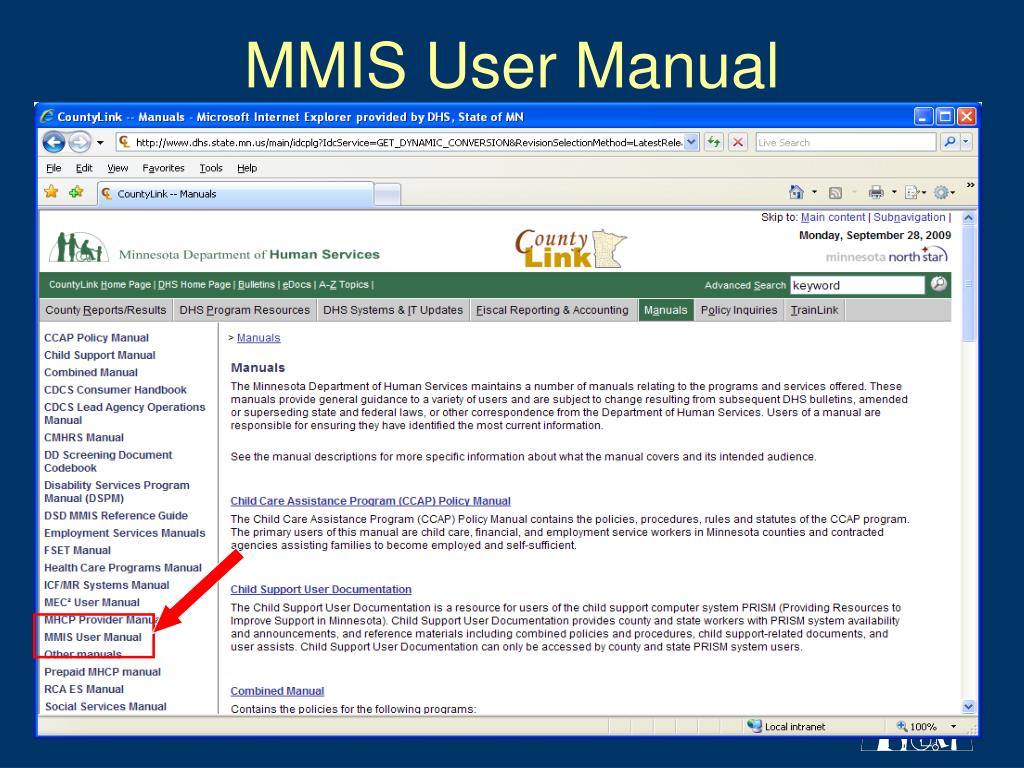This screenshot has width=1024, height=768.
Task: Open the Home icon dropdown arrow
Action: [x=814, y=192]
